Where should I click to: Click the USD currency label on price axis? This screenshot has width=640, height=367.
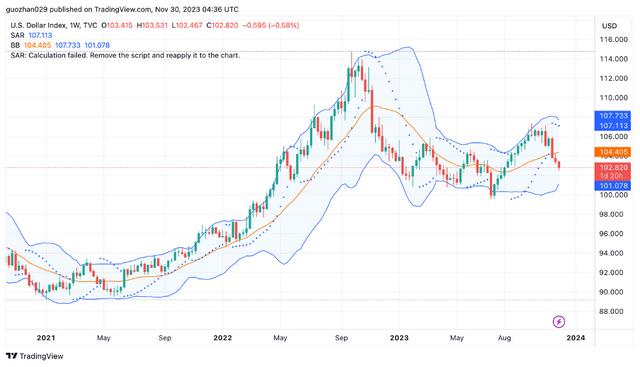click(x=609, y=26)
